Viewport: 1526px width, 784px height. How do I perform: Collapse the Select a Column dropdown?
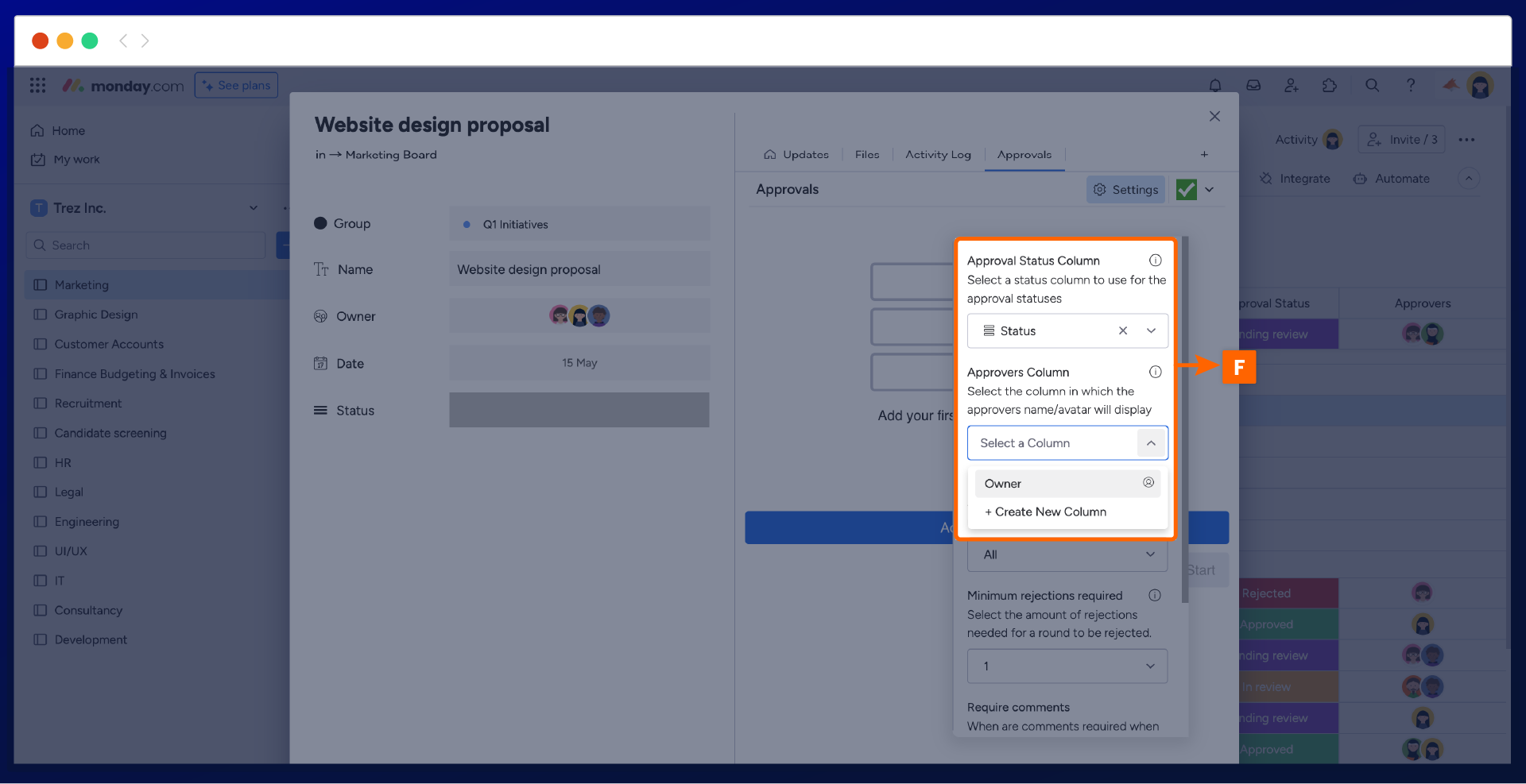(1151, 443)
